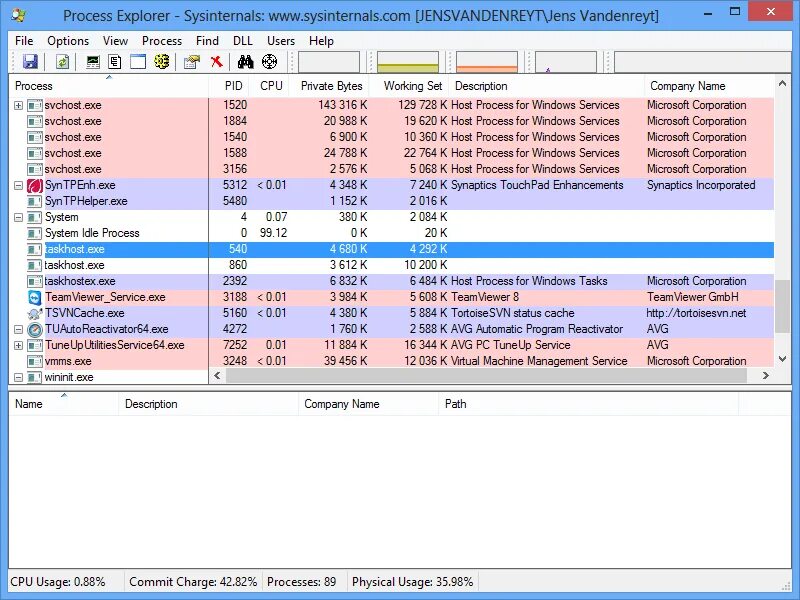Viewport: 800px width, 600px height.
Task: Sort upper pane by Description column header
Action: click(x=546, y=86)
